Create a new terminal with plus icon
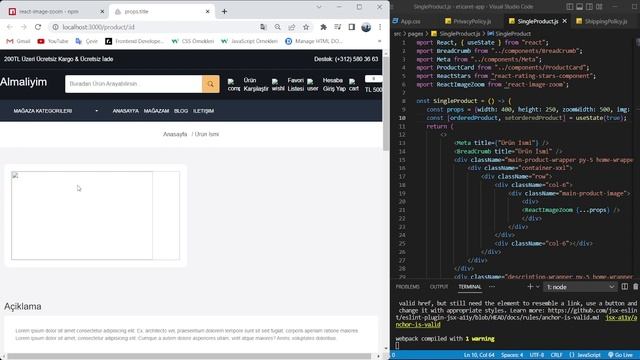This screenshot has height=360, width=640. tap(530, 287)
